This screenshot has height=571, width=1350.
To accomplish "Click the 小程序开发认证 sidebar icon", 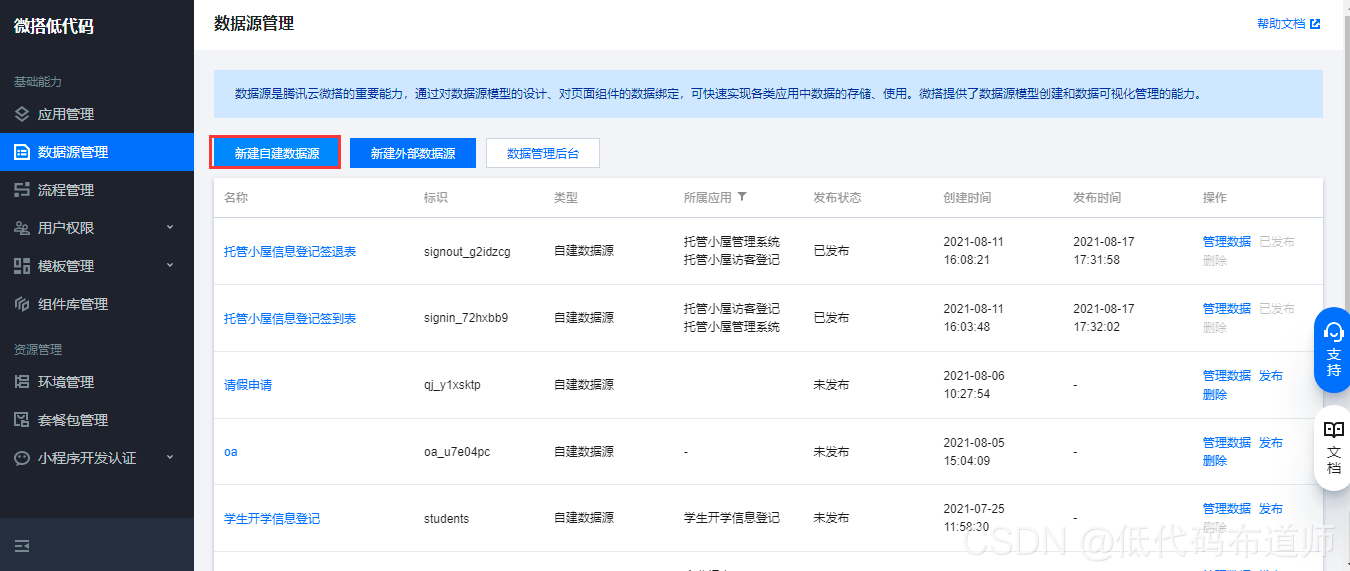I will click(x=22, y=458).
